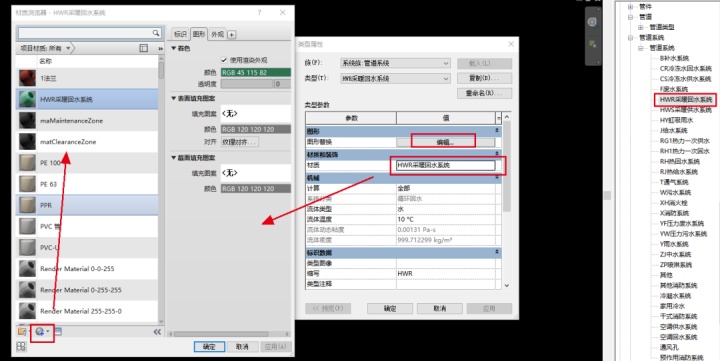Toggle the library panel layout icon
The height and width of the screenshot is (361, 720).
pyautogui.click(x=144, y=48)
